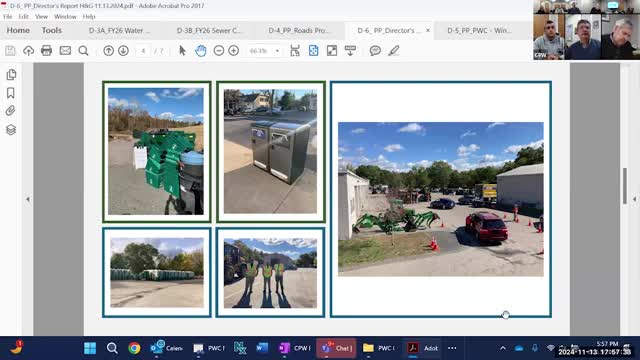Expand the left navigation pane arrow

tap(28, 199)
